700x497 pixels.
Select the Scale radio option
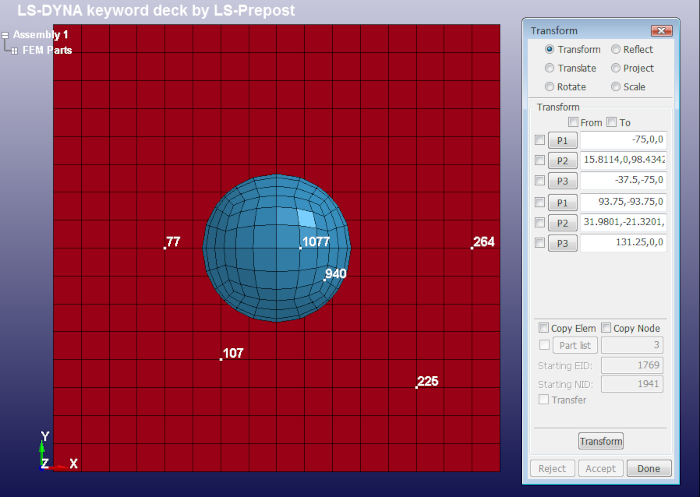(x=615, y=87)
